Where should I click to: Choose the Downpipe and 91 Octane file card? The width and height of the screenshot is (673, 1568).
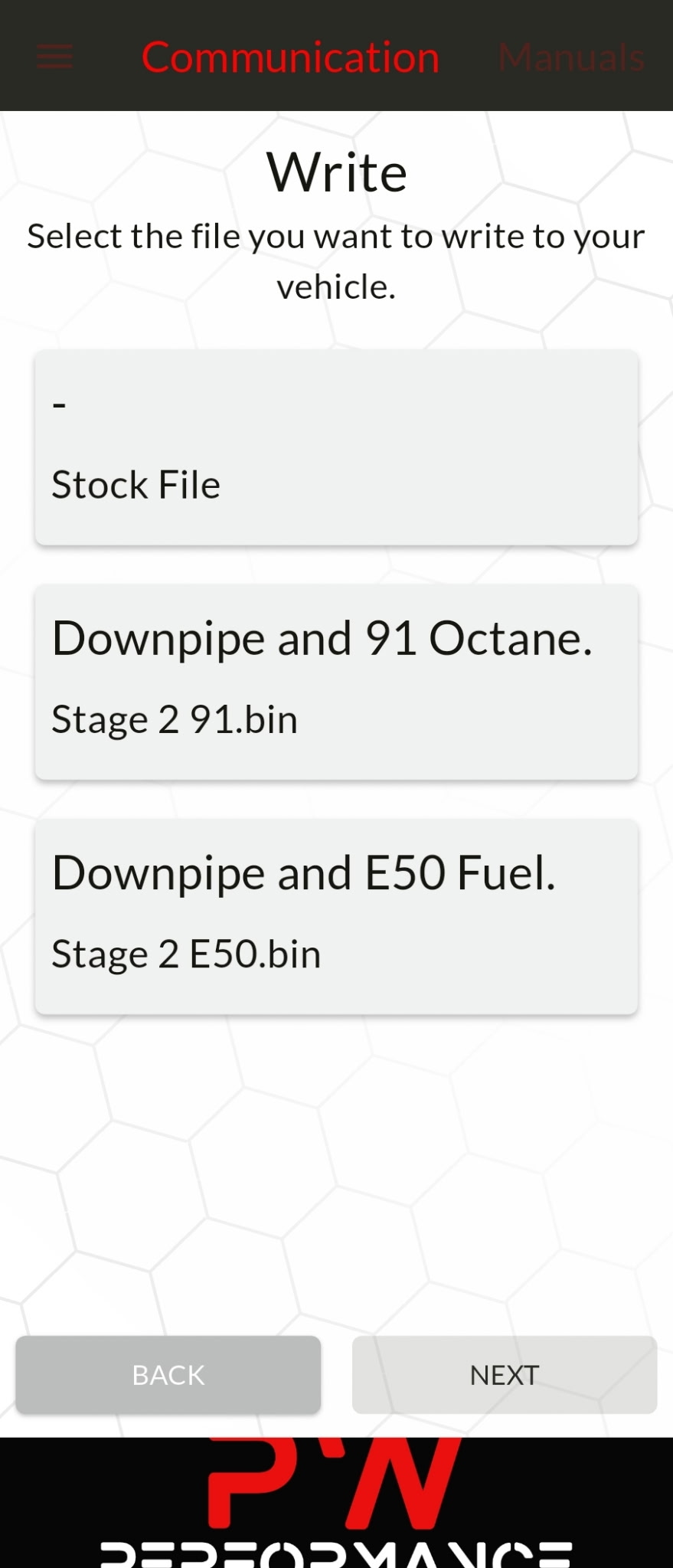coord(336,683)
